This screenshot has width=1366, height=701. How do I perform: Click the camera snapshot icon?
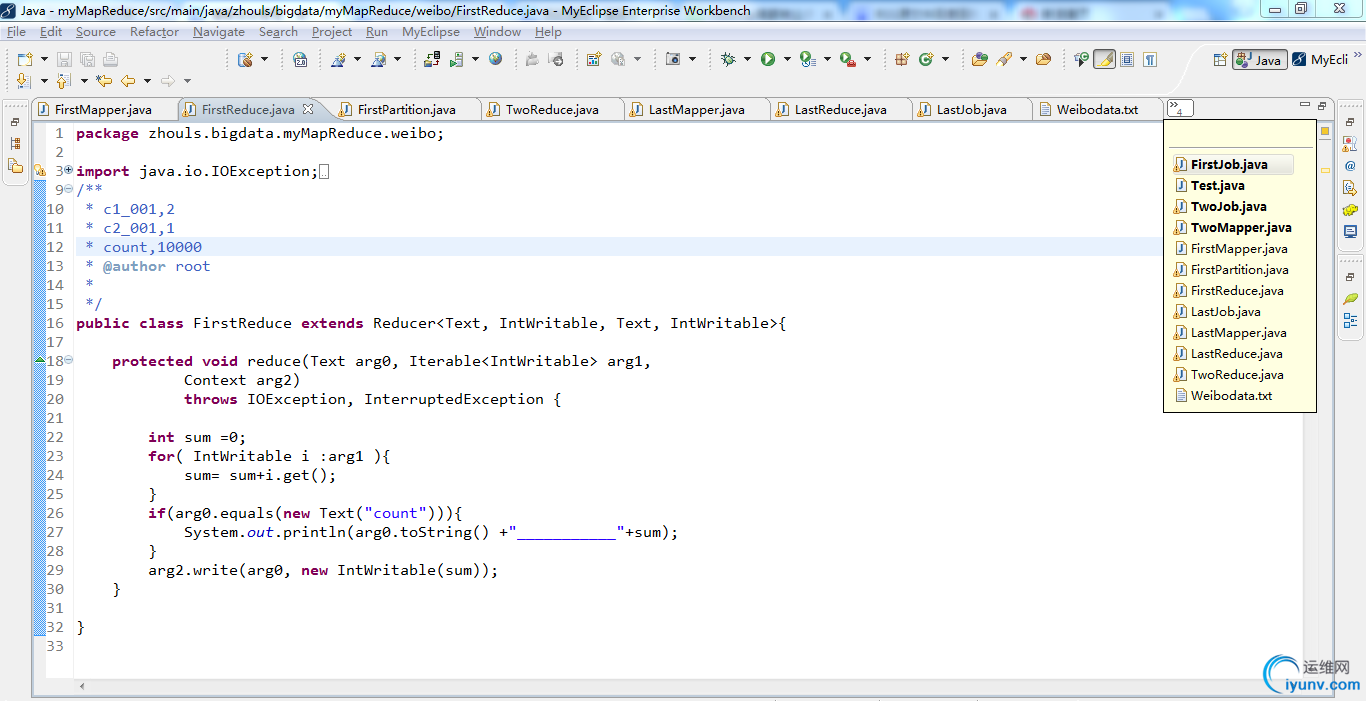673,59
